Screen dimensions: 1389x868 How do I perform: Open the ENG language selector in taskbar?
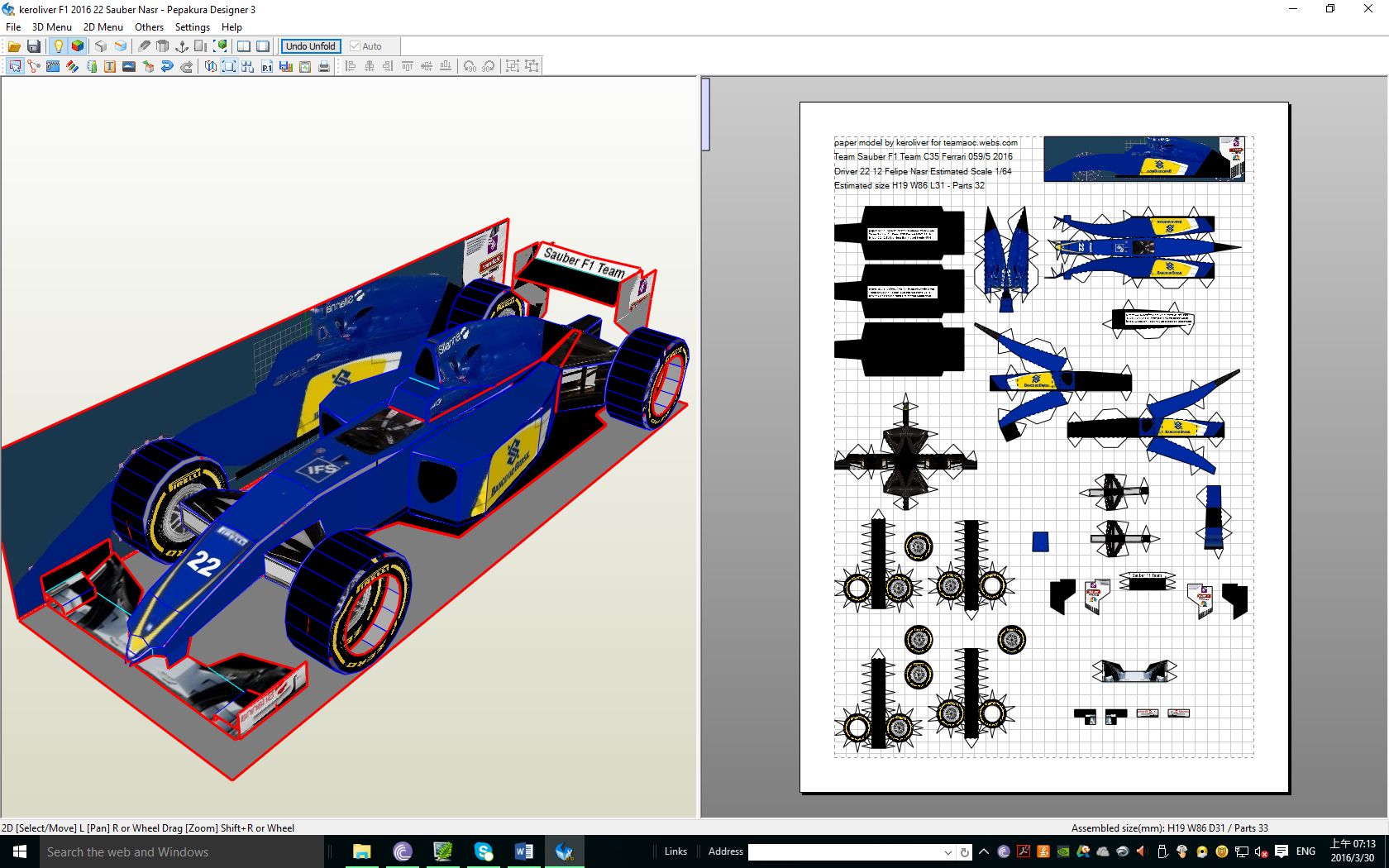(x=1305, y=851)
